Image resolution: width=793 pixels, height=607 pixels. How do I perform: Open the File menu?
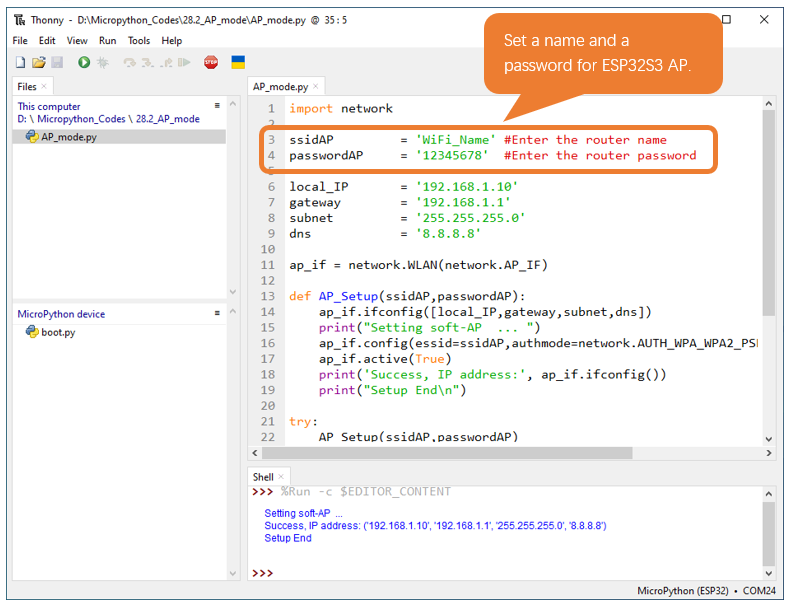click(20, 40)
